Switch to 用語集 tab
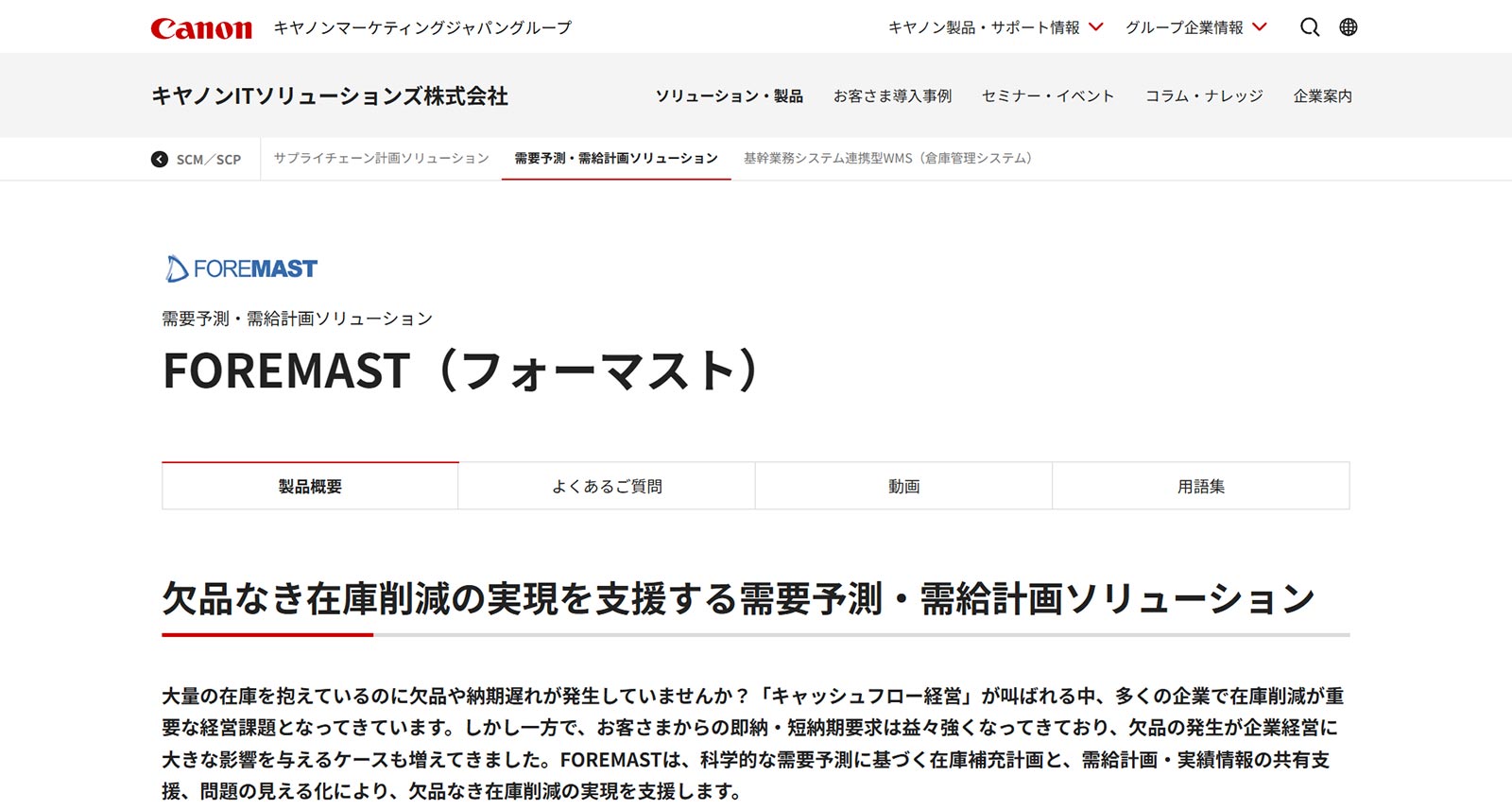Screen dimensions: 1512x810 coord(1201,486)
